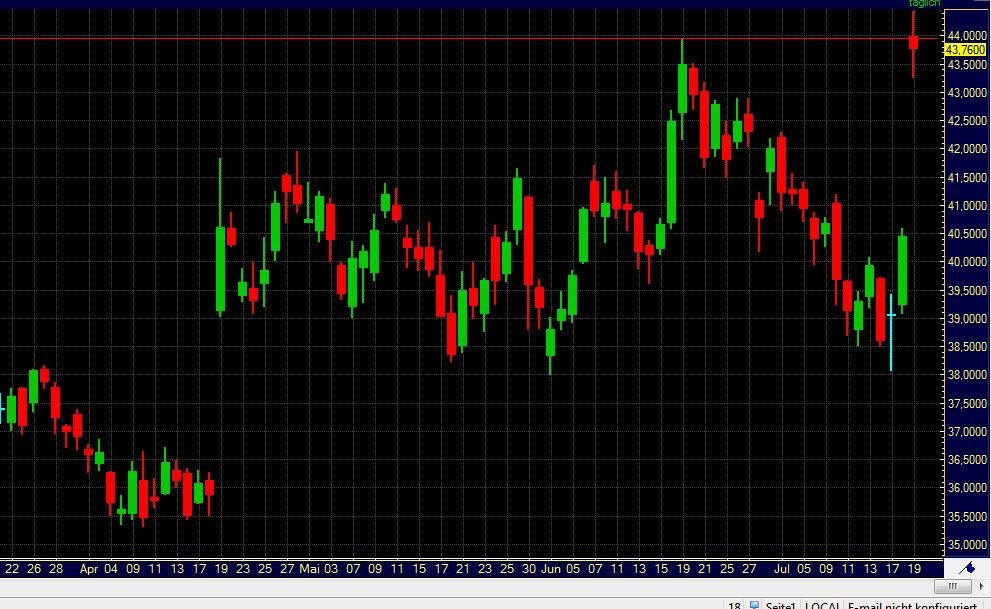The image size is (991, 609).
Task: Click the Apr month label on date axis
Action: click(89, 569)
